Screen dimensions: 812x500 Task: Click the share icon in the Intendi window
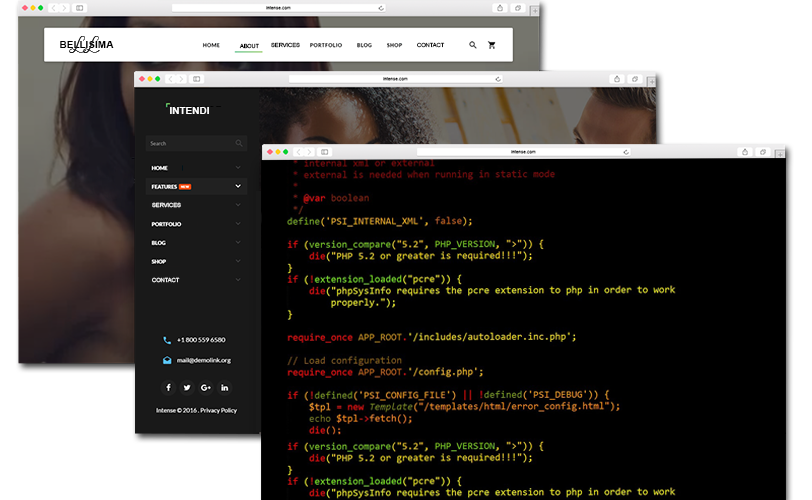click(617, 79)
